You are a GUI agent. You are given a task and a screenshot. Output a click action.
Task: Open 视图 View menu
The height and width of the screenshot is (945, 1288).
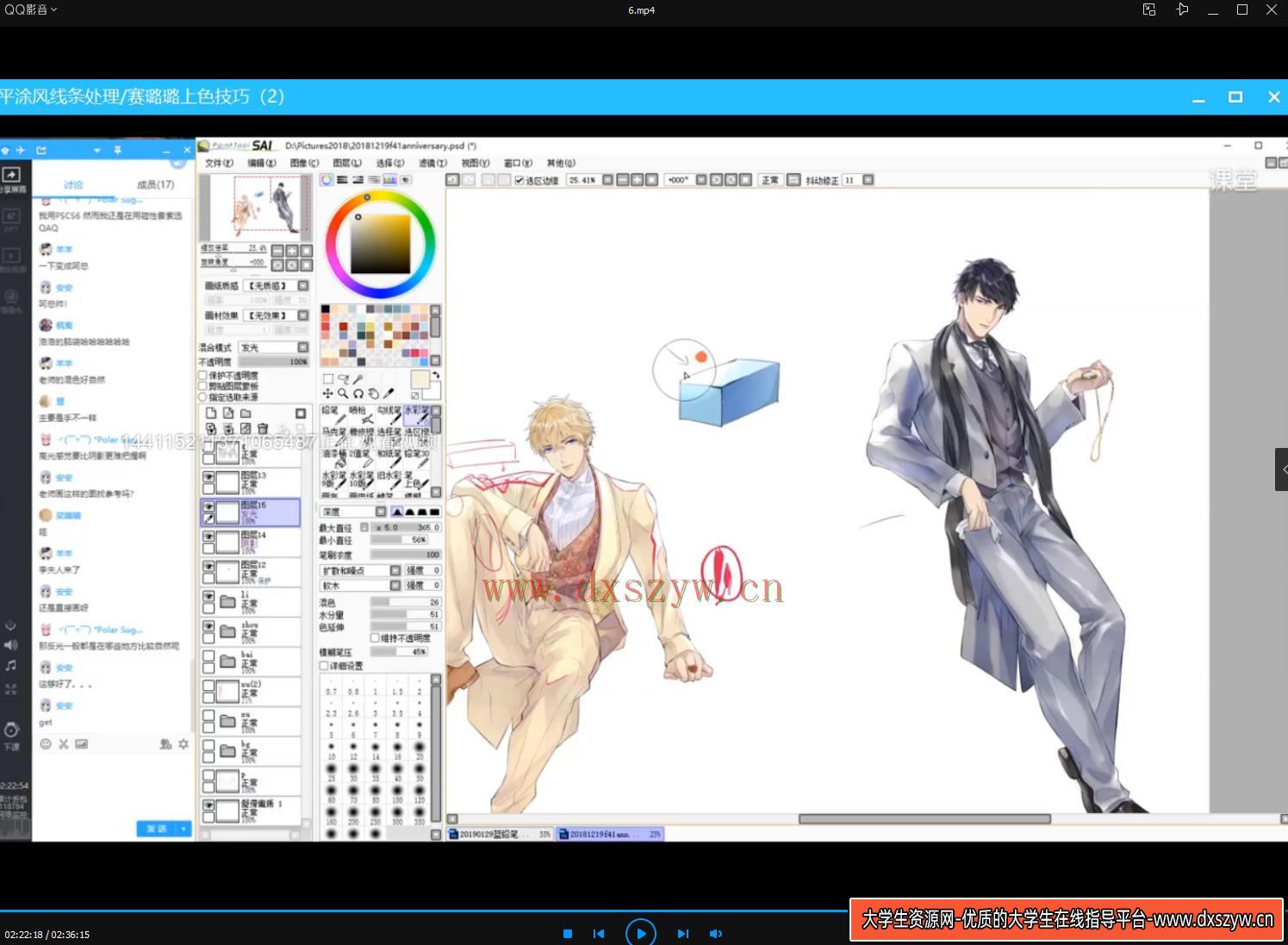(475, 163)
